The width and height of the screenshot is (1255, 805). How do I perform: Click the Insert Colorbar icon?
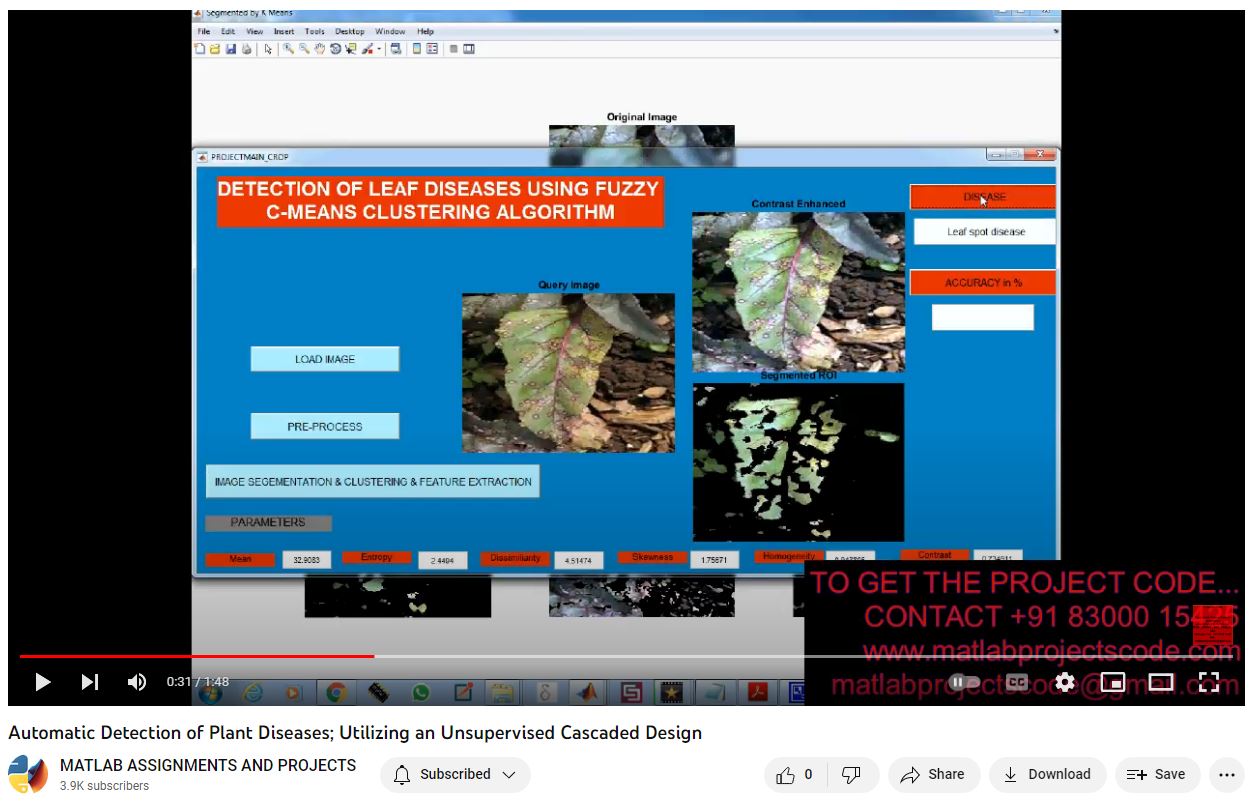416,49
